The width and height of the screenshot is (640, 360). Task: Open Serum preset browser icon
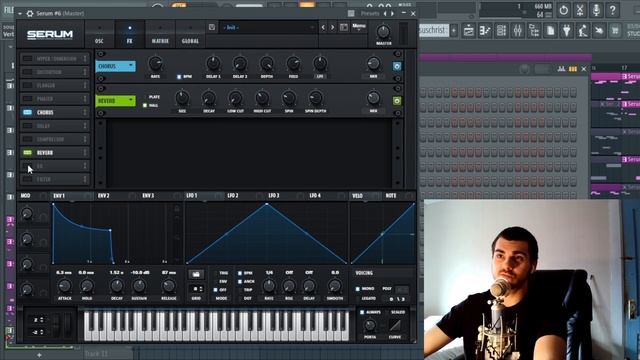[344, 27]
